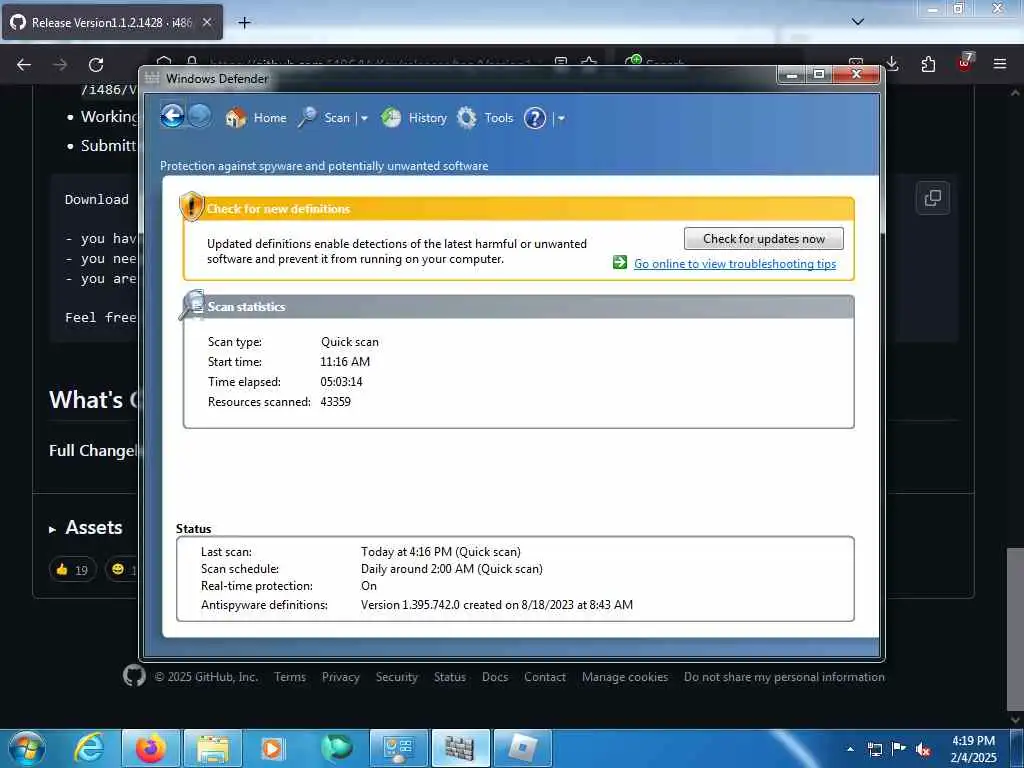Click the warning shield icon
The image size is (1024, 768).
coord(191,206)
